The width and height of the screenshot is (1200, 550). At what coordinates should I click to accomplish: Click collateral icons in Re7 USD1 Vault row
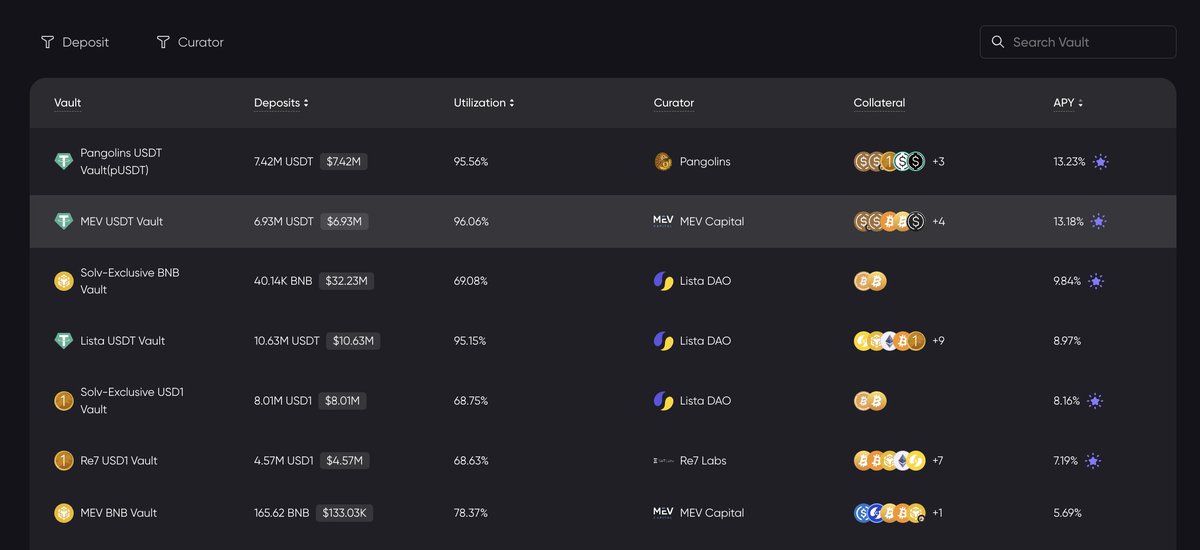[889, 461]
